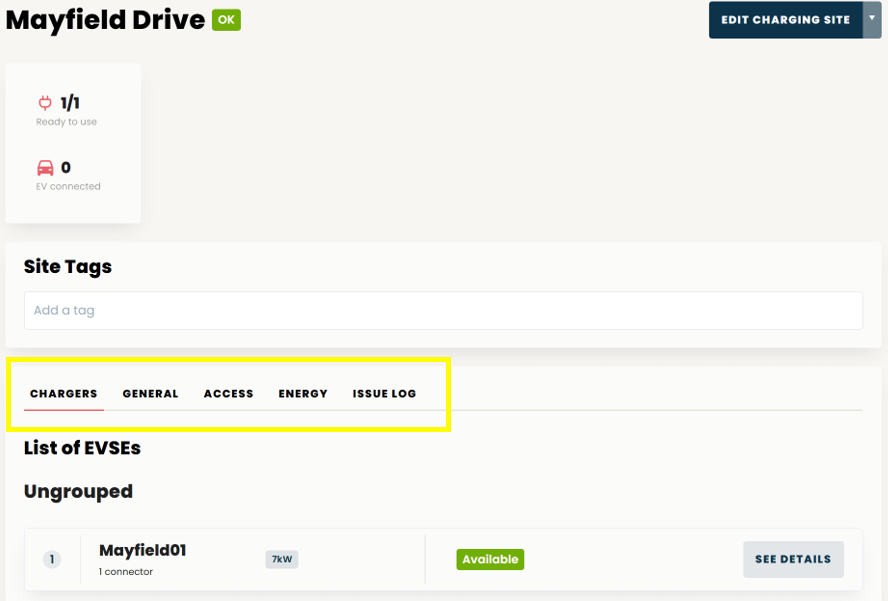This screenshot has width=888, height=601.
Task: Click the Mayfield Drive page title
Action: (x=105, y=20)
